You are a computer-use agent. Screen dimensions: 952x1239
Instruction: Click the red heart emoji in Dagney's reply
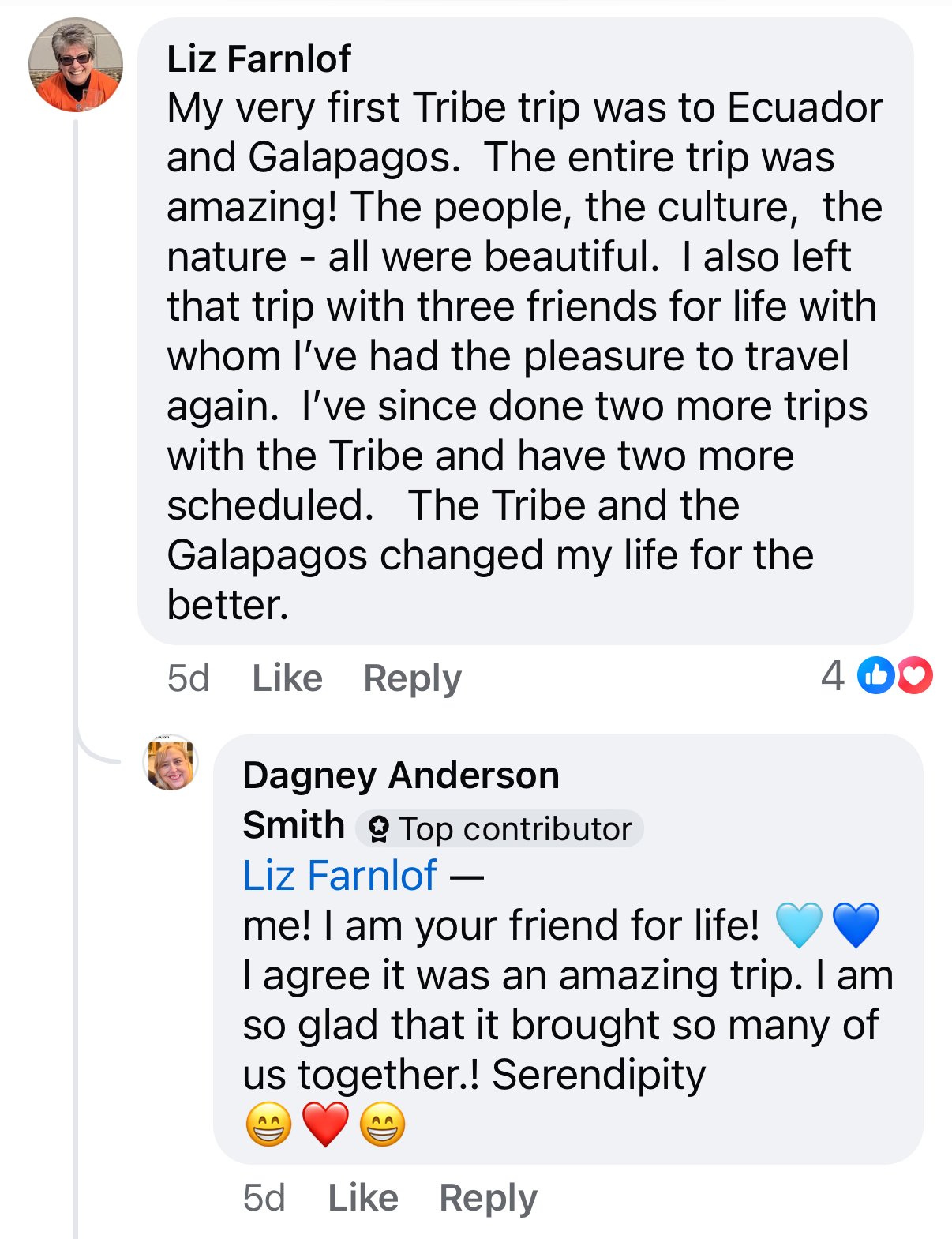(324, 1121)
